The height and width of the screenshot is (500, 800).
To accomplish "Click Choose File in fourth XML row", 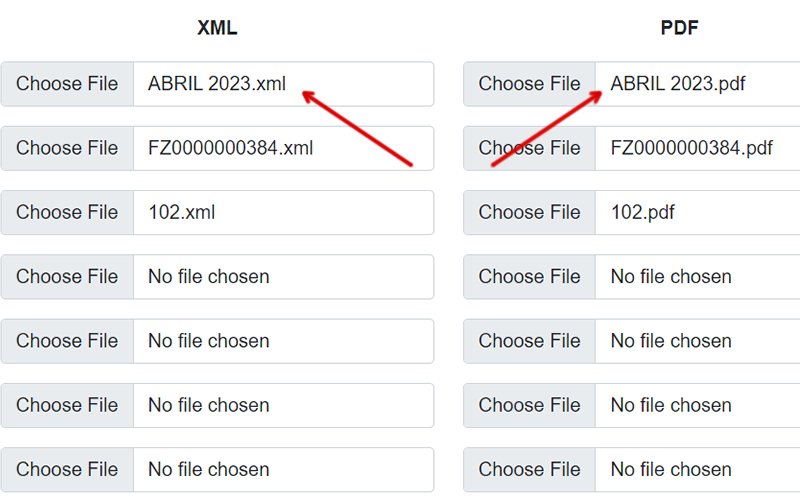I will (x=67, y=276).
